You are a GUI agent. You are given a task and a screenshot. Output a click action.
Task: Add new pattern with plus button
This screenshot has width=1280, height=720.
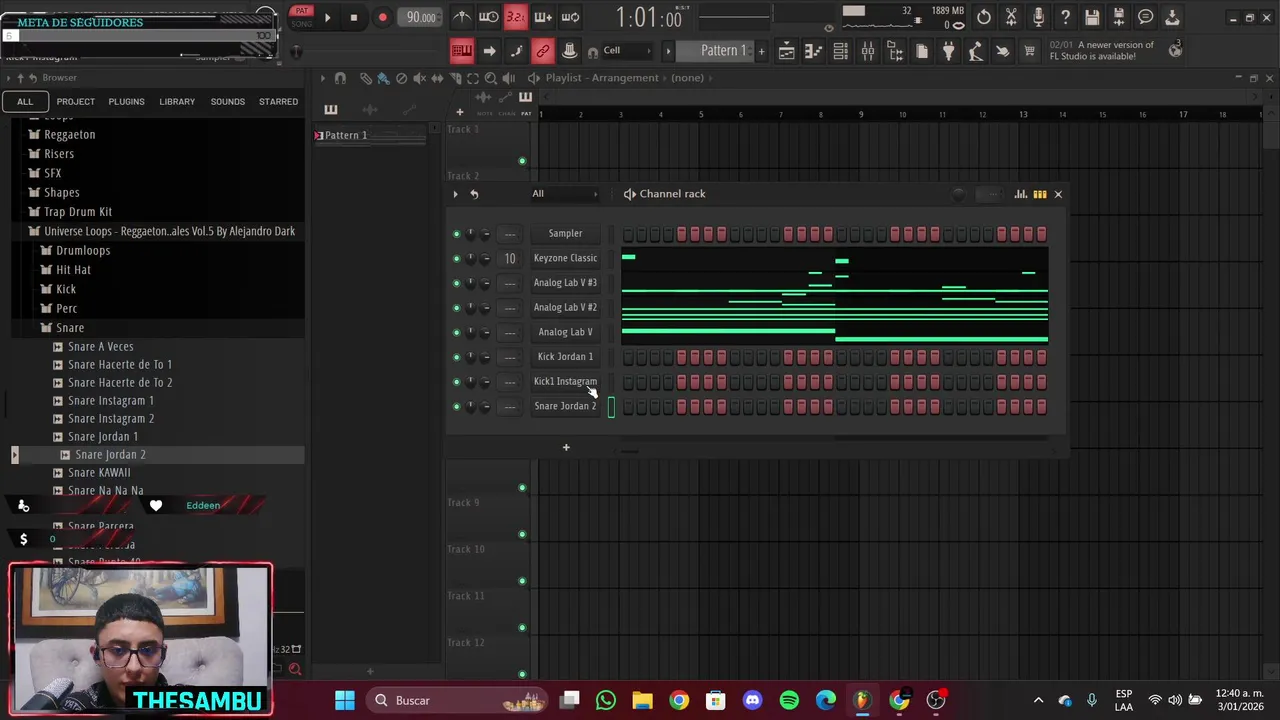point(761,51)
